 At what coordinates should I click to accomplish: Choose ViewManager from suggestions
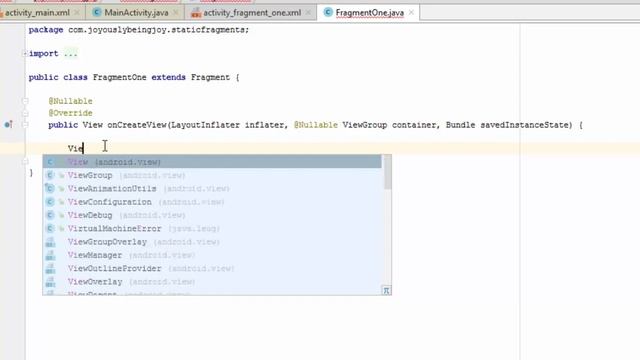212,255
